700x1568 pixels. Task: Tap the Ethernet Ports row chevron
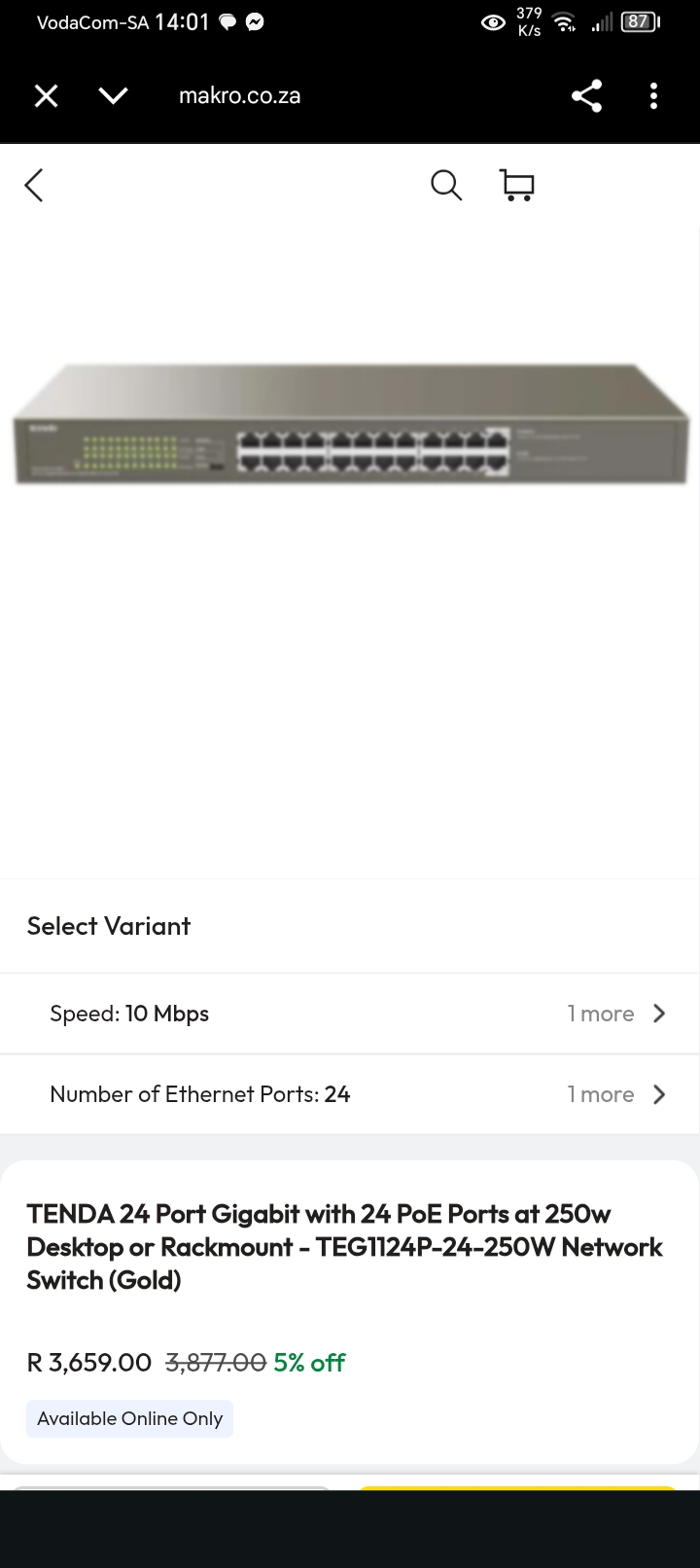[660, 1094]
